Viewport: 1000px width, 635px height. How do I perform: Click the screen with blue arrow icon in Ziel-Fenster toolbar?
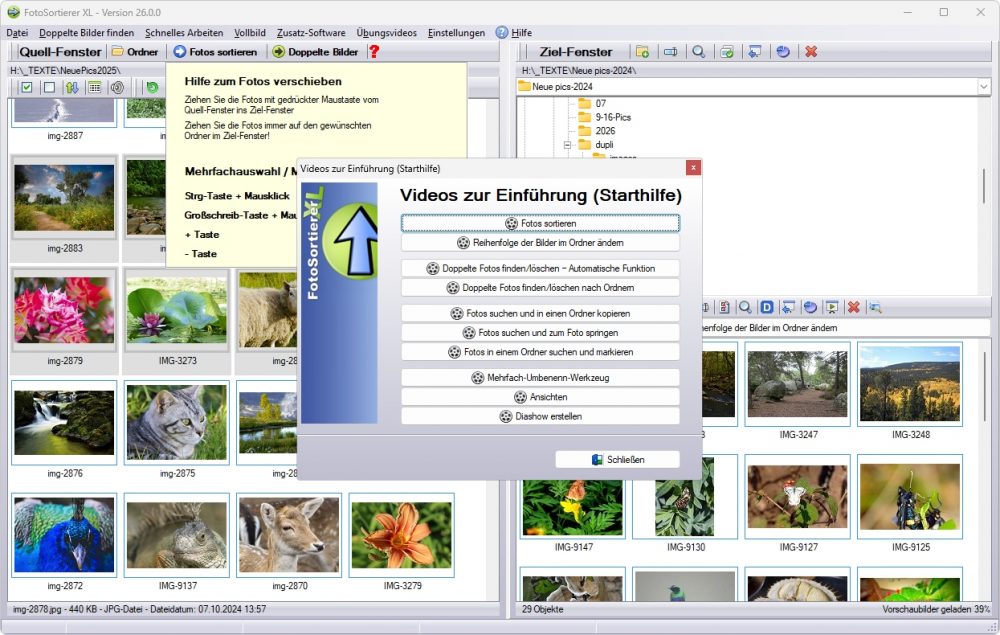755,52
